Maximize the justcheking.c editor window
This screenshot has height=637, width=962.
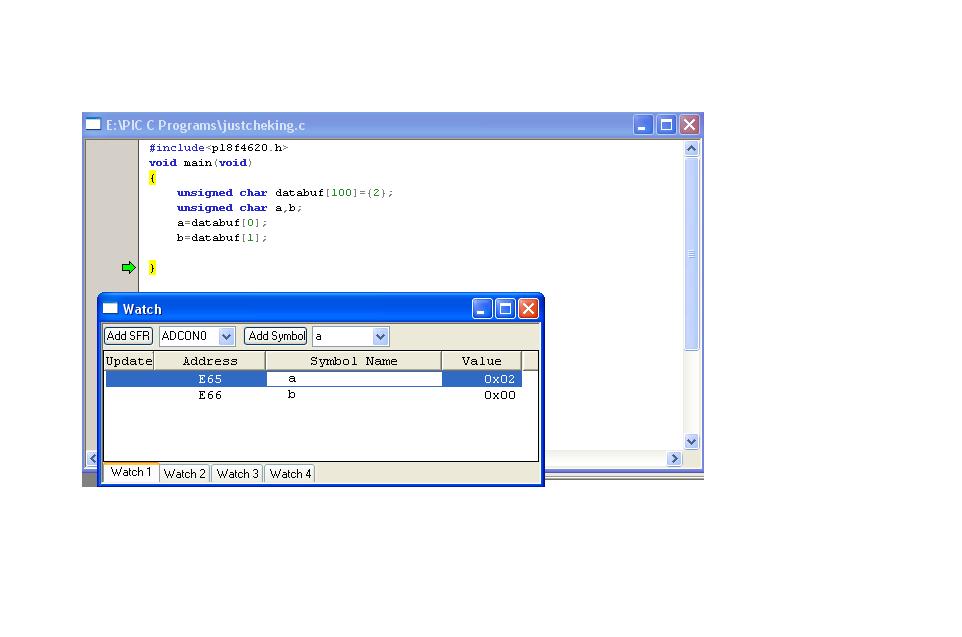click(x=666, y=125)
